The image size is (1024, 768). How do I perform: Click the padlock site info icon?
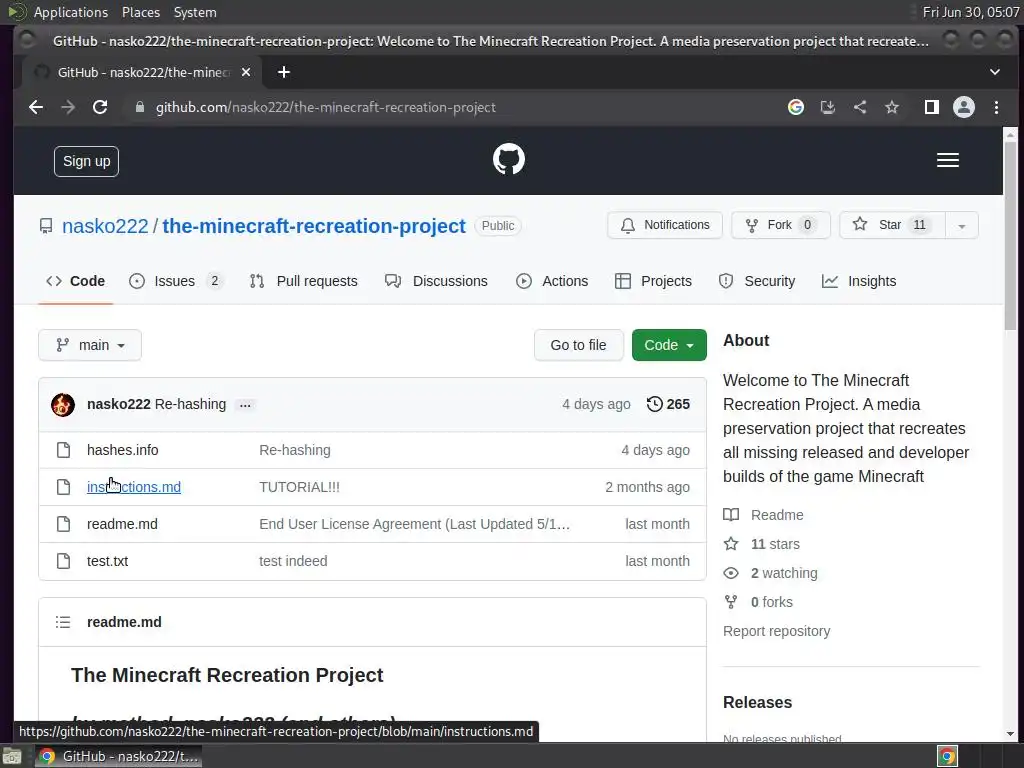139,107
